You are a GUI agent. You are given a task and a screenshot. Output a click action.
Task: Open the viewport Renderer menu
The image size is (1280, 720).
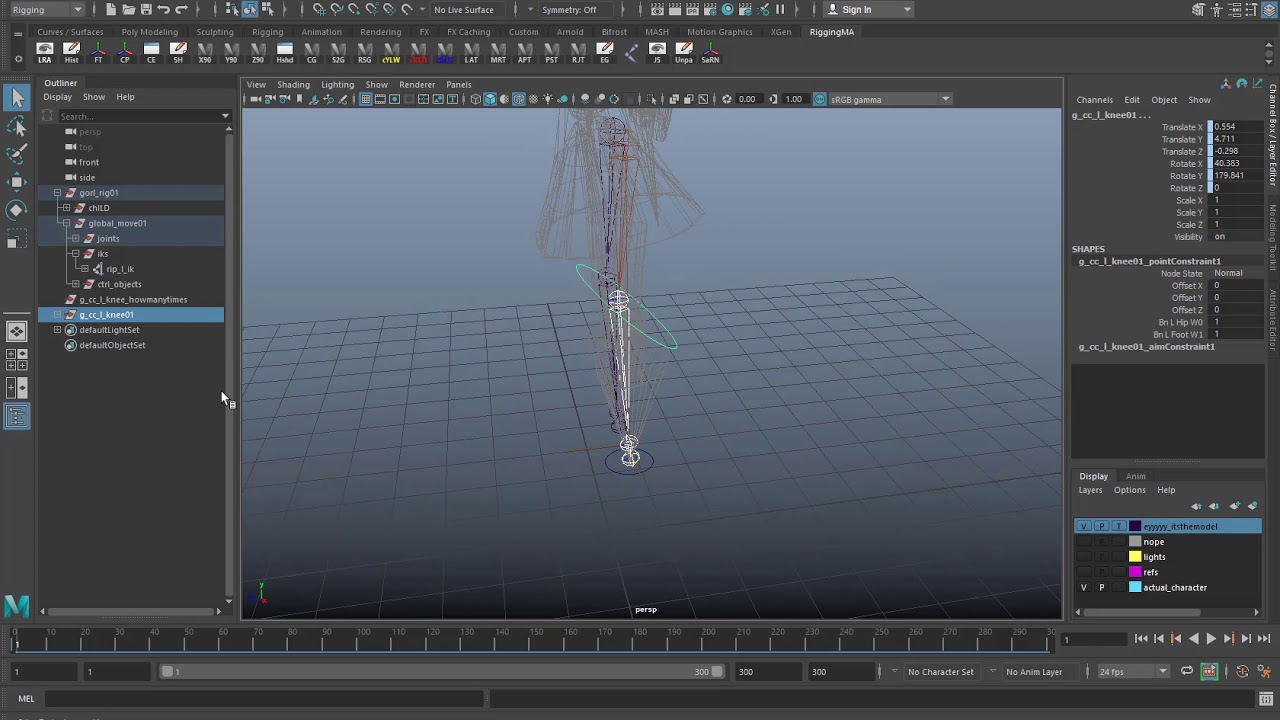tap(417, 85)
